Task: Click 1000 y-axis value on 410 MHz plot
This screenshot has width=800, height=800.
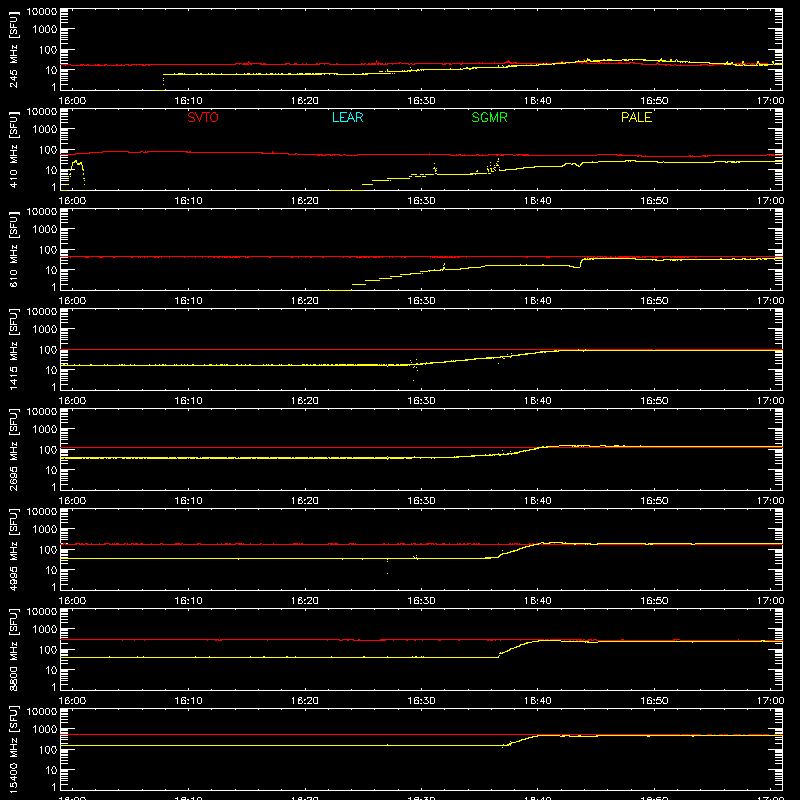Action: [45, 130]
